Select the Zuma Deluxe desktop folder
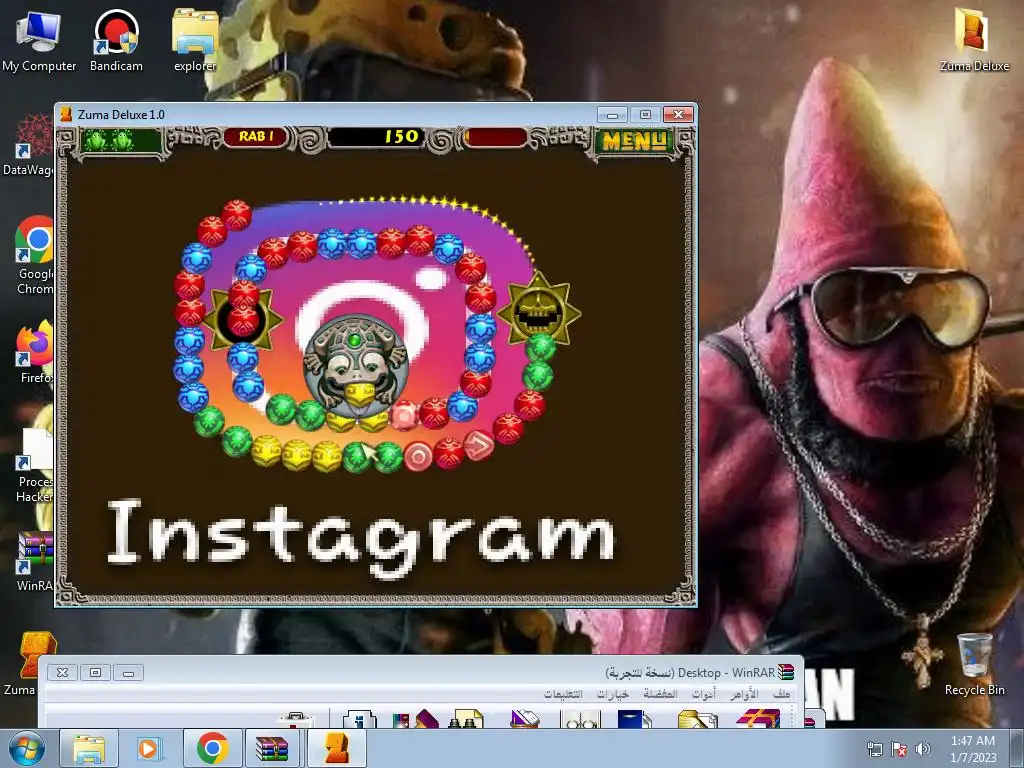This screenshot has height=768, width=1024. 974,40
